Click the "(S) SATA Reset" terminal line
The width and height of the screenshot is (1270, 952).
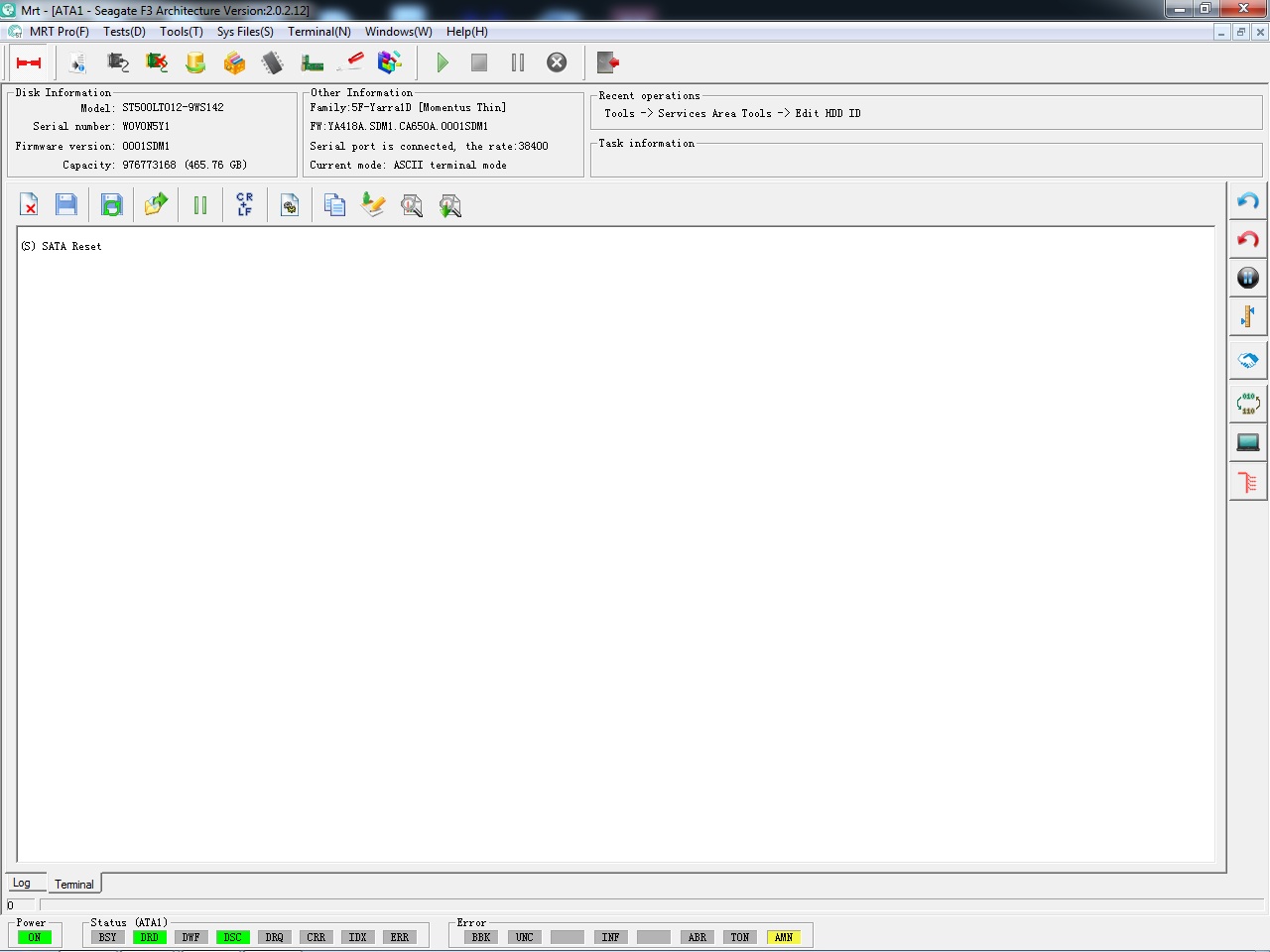click(62, 246)
